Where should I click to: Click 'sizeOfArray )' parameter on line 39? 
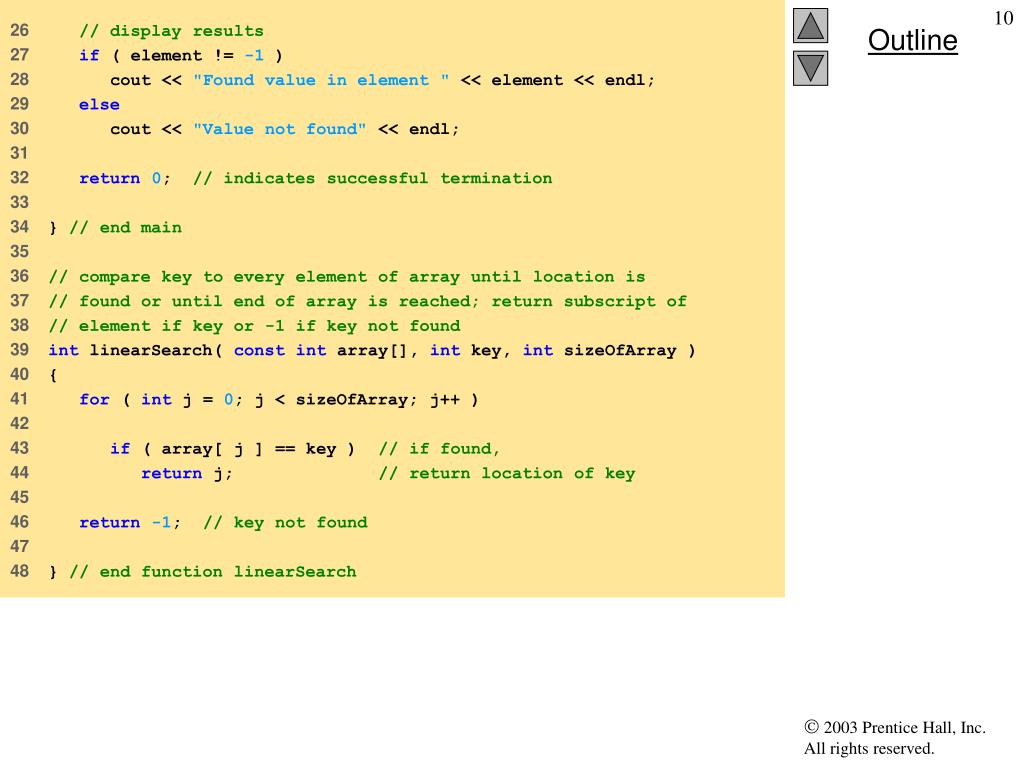tap(630, 351)
